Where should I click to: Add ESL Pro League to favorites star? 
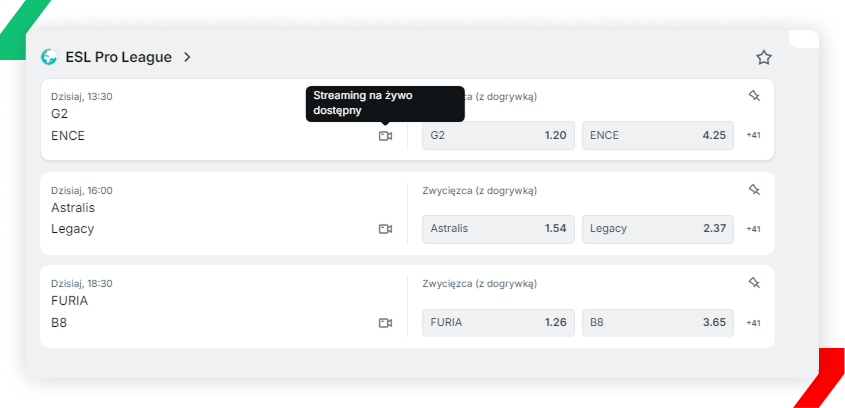pyautogui.click(x=764, y=58)
